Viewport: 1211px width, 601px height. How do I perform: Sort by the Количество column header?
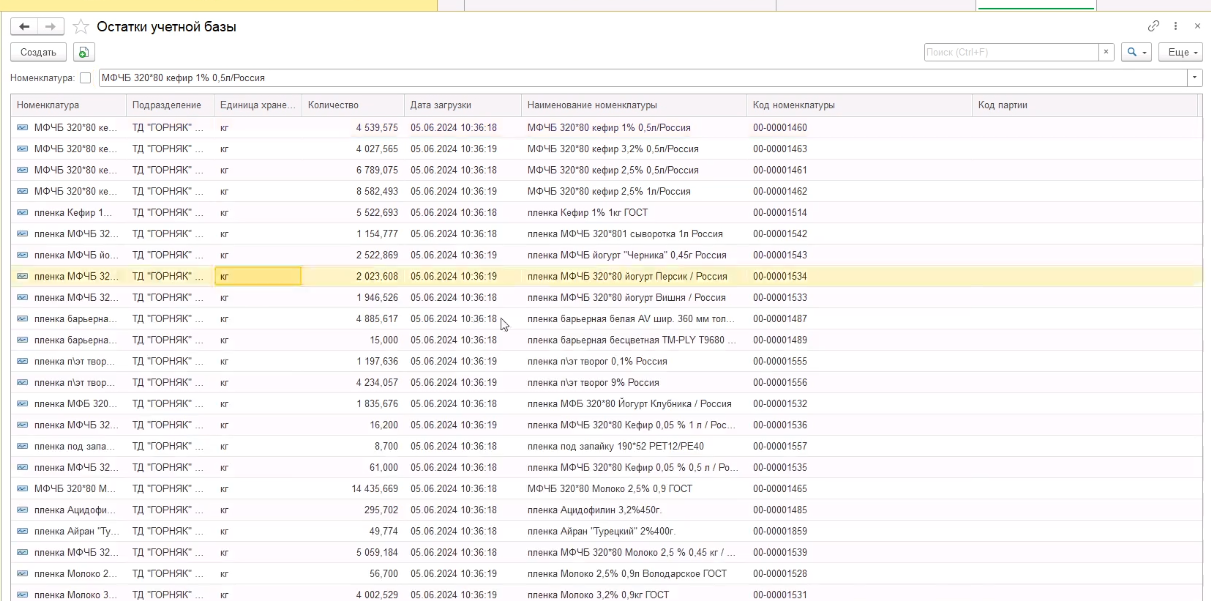tap(353, 105)
